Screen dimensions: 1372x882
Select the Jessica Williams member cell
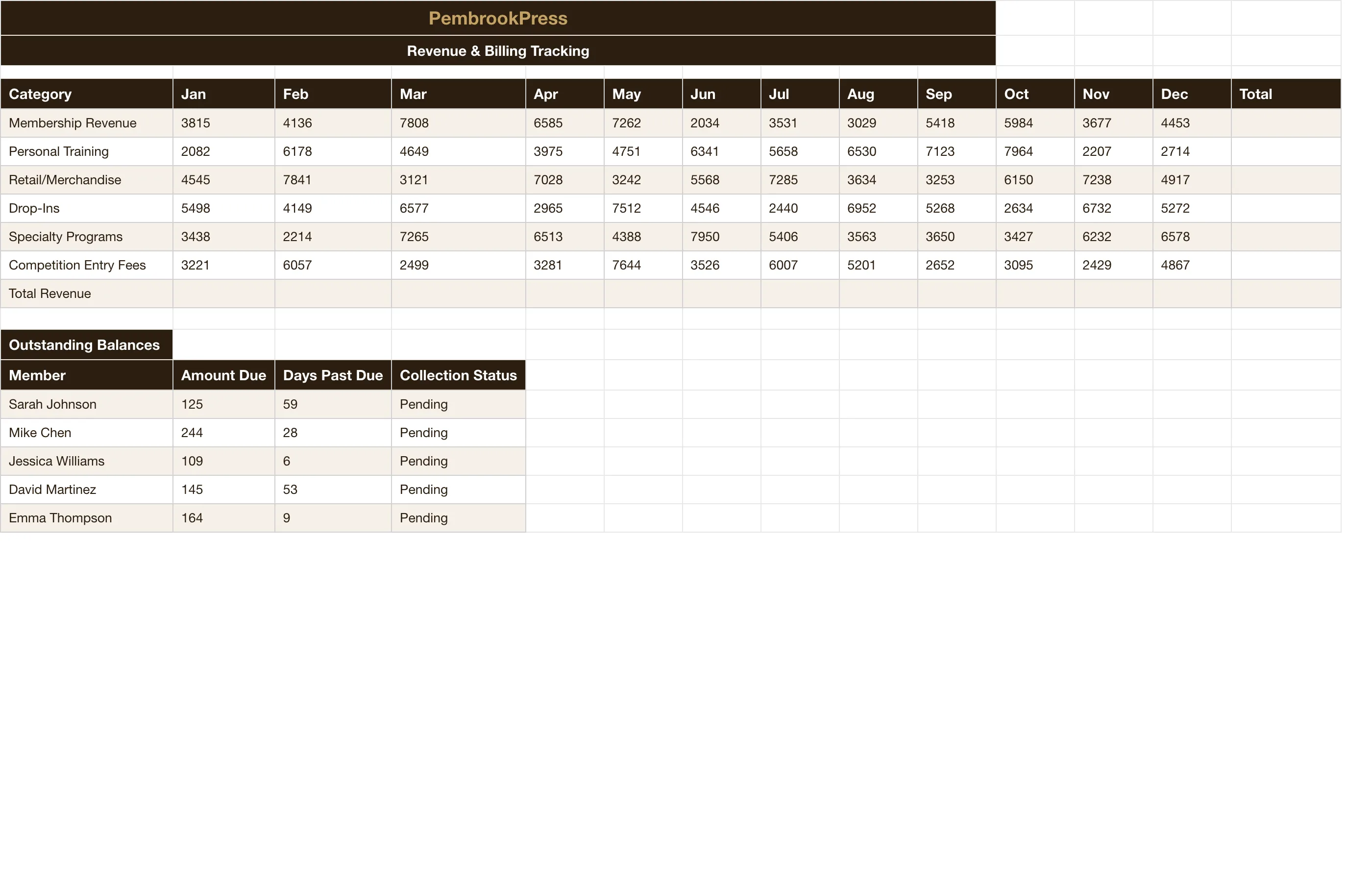coord(86,461)
